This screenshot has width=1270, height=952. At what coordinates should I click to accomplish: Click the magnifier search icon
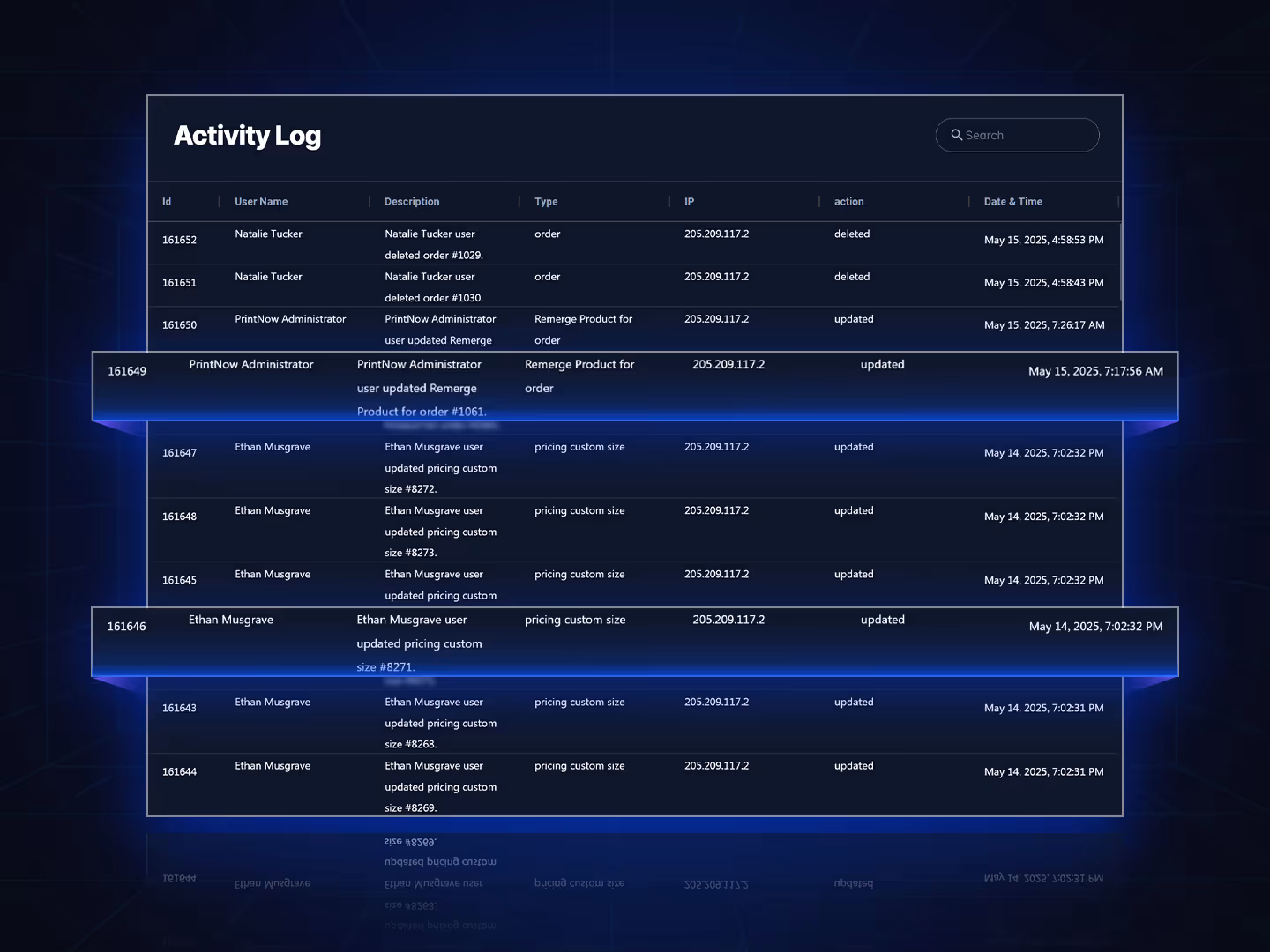(x=957, y=135)
